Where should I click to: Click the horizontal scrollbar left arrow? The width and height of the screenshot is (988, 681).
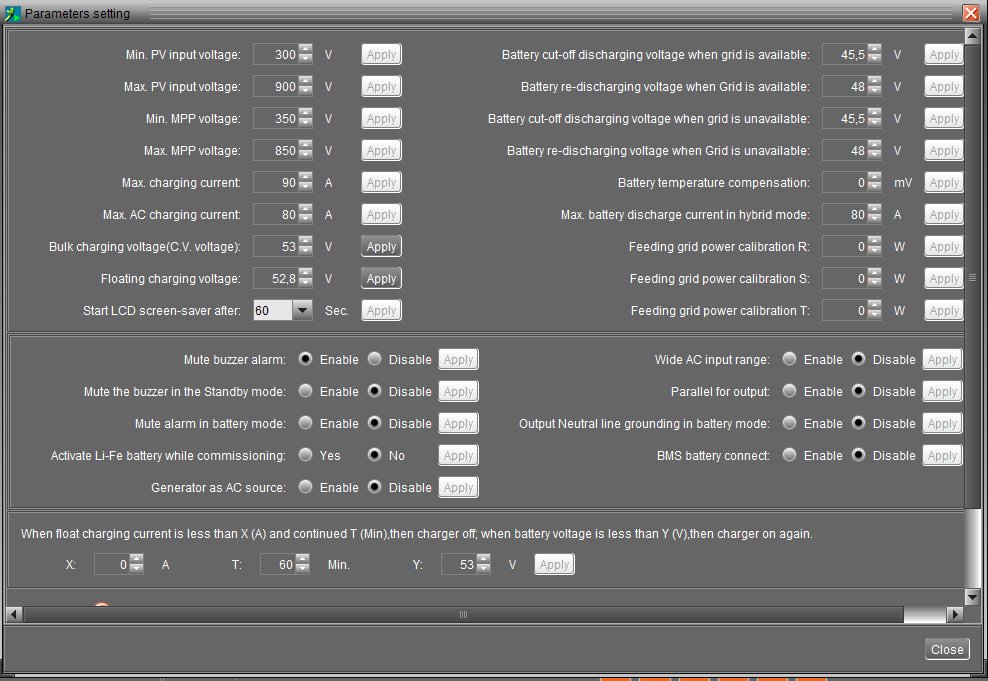[x=14, y=614]
